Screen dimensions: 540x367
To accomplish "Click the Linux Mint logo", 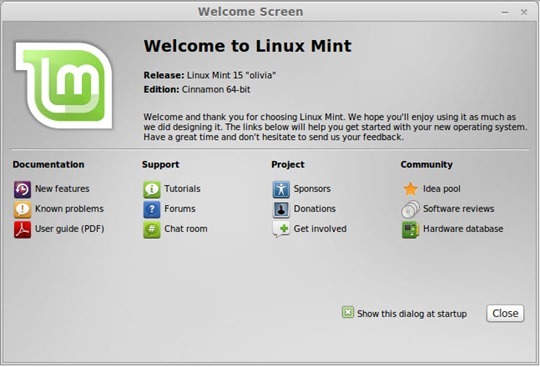I will (64, 85).
